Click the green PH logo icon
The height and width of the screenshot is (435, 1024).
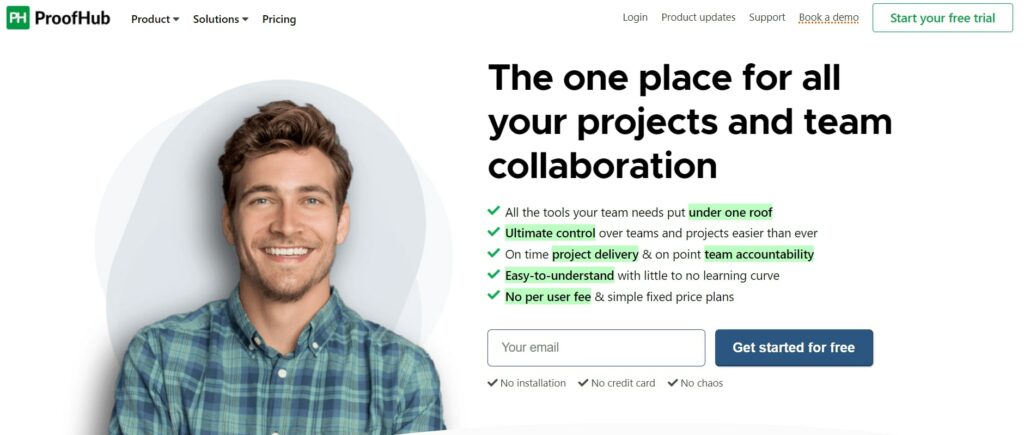pyautogui.click(x=18, y=18)
